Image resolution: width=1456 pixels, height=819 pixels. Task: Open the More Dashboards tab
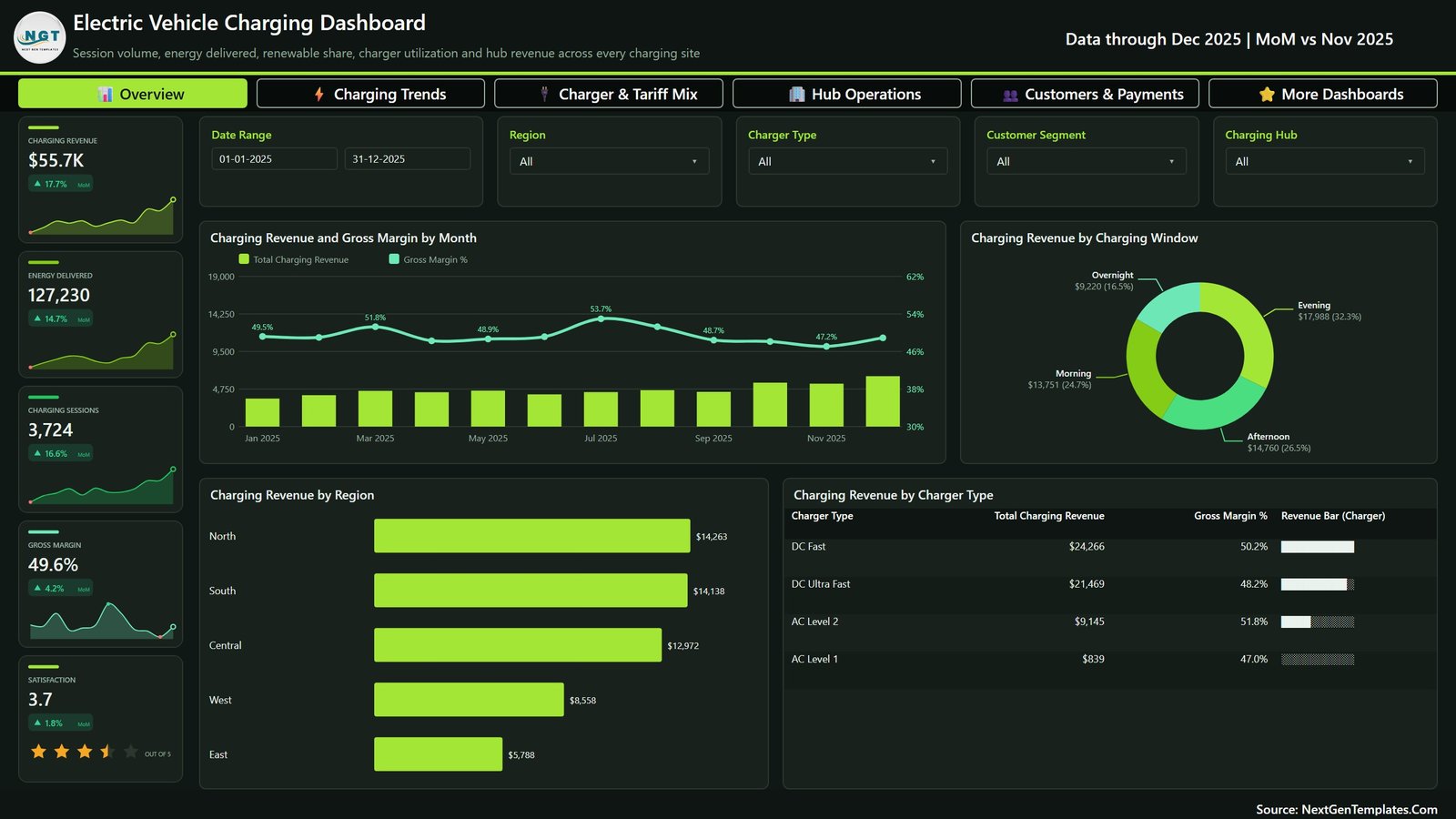coord(1323,94)
